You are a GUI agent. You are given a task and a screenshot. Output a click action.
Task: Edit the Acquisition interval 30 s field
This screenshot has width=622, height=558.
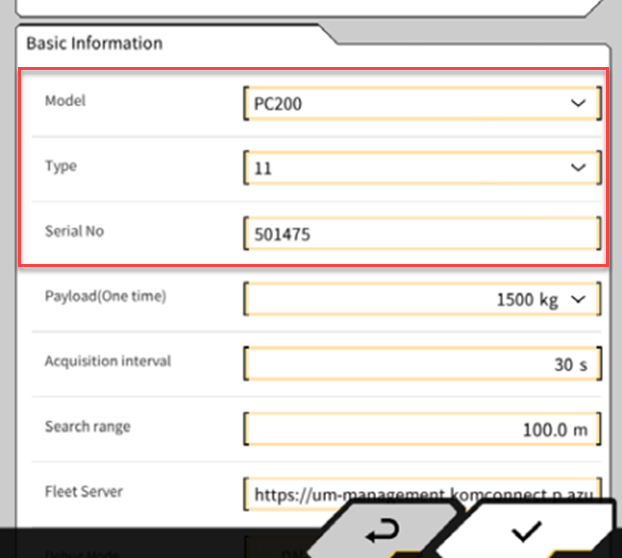422,364
